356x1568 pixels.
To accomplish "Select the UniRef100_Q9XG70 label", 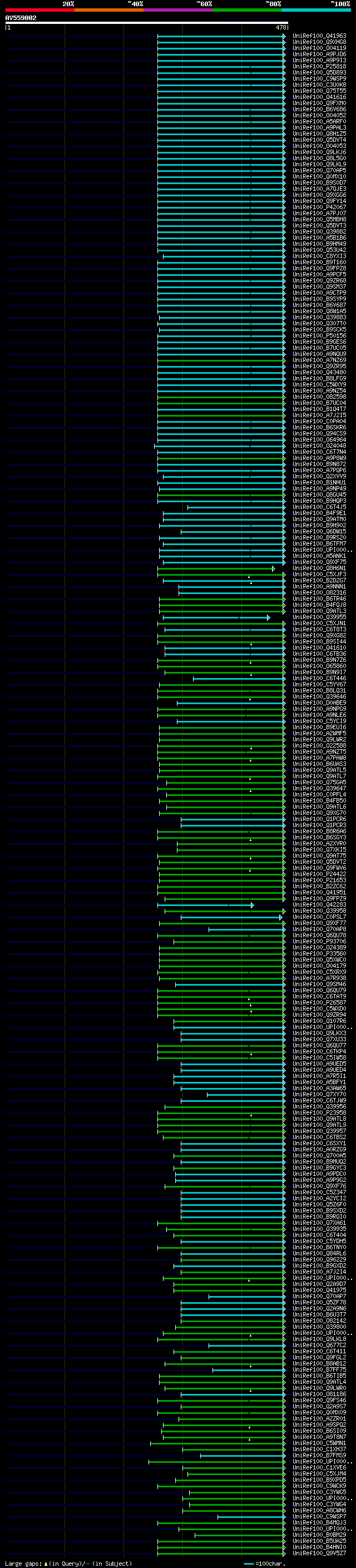I will [x=319, y=813].
